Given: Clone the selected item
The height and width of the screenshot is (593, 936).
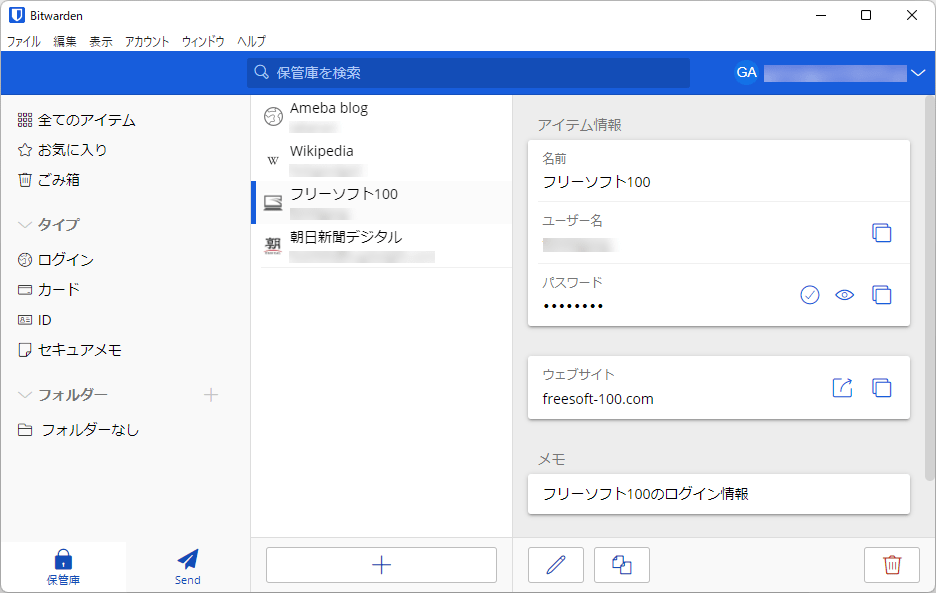Looking at the screenshot, I should coord(622,565).
